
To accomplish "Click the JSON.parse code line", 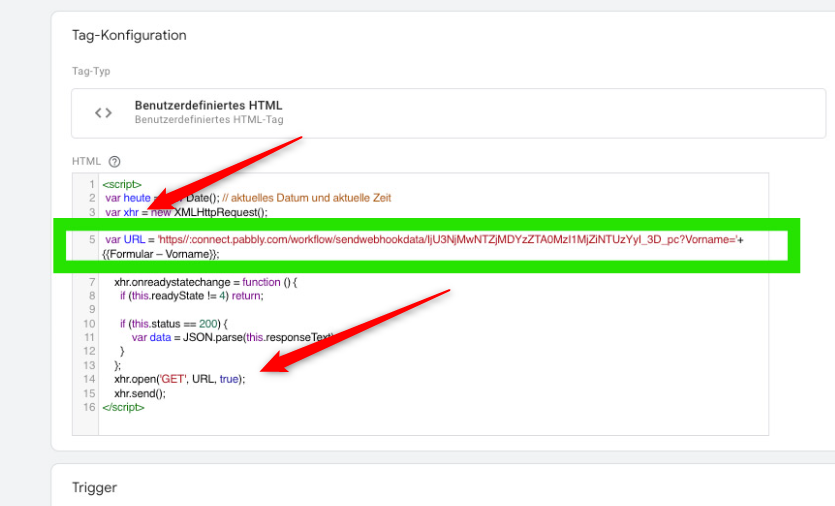I will point(232,337).
